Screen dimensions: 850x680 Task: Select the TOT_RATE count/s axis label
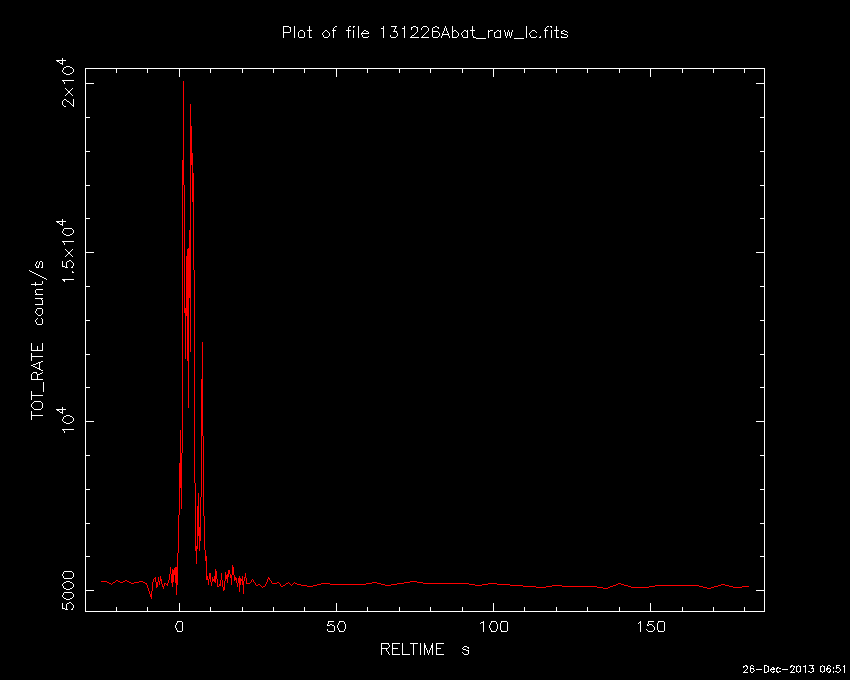[x=37, y=340]
